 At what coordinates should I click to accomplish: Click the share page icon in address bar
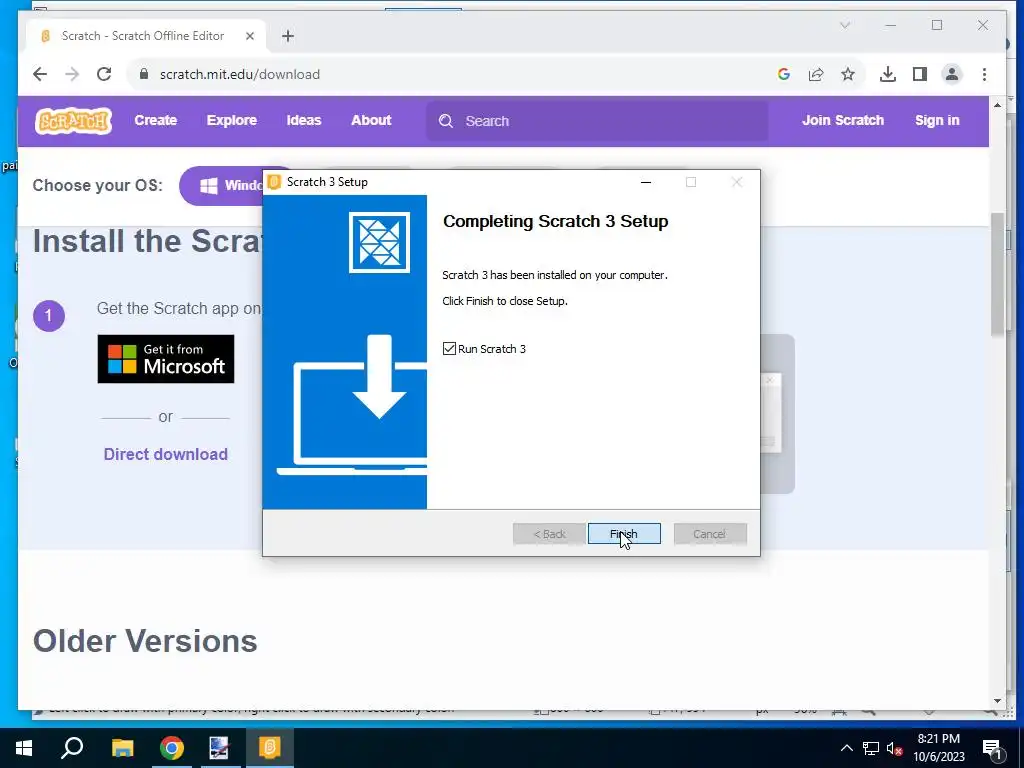[816, 74]
